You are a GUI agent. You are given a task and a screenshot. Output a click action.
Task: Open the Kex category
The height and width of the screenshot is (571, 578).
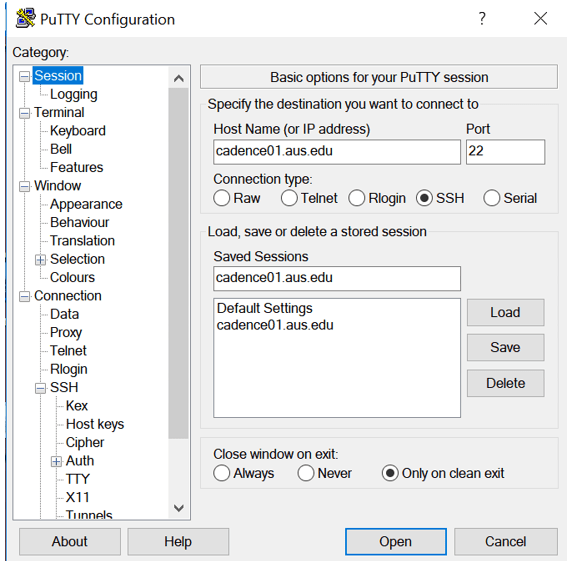pos(77,406)
